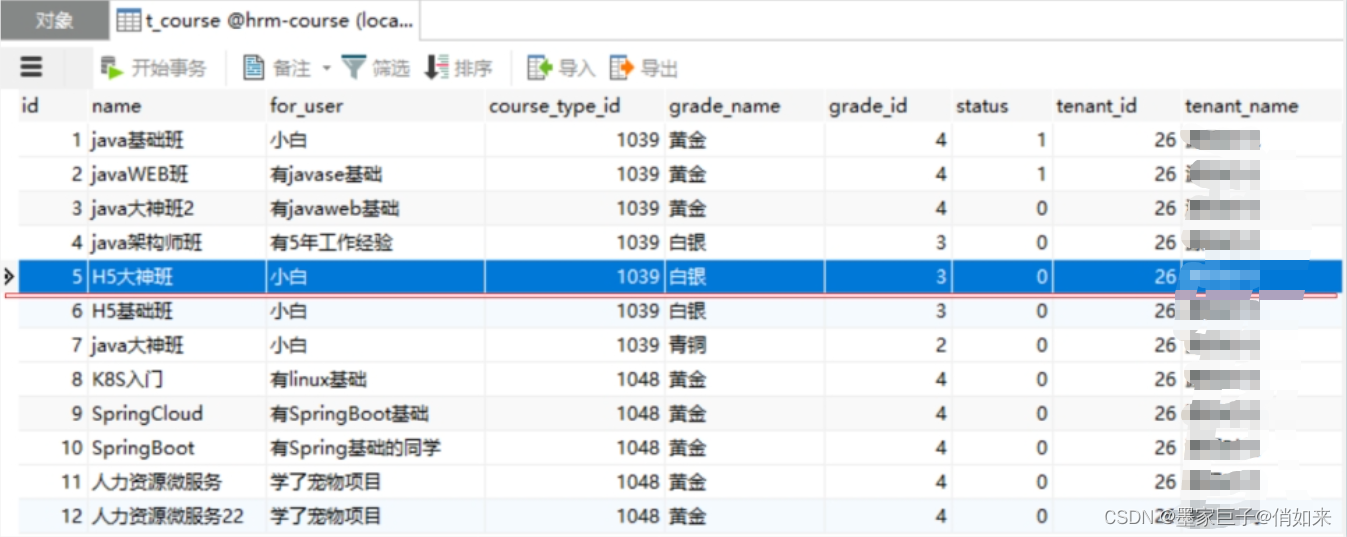Click the 1048 course_type_id cell in K8S入门 row

coord(575,379)
